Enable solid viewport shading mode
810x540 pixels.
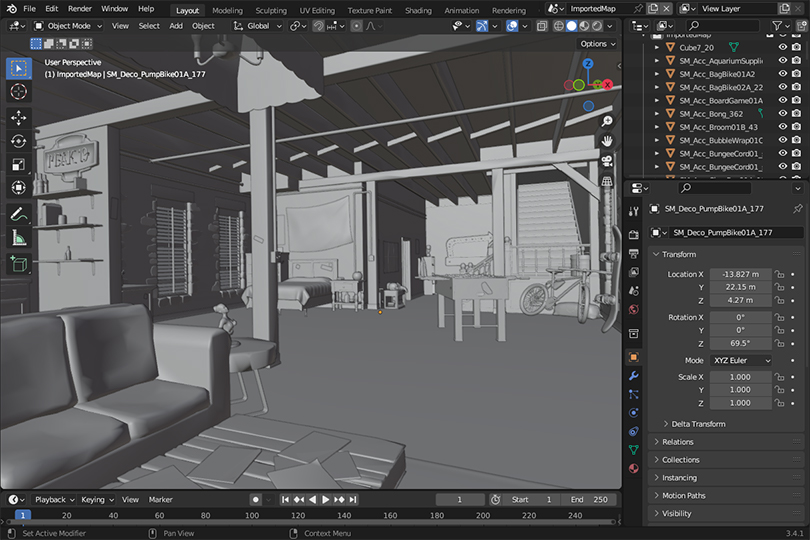tap(571, 26)
